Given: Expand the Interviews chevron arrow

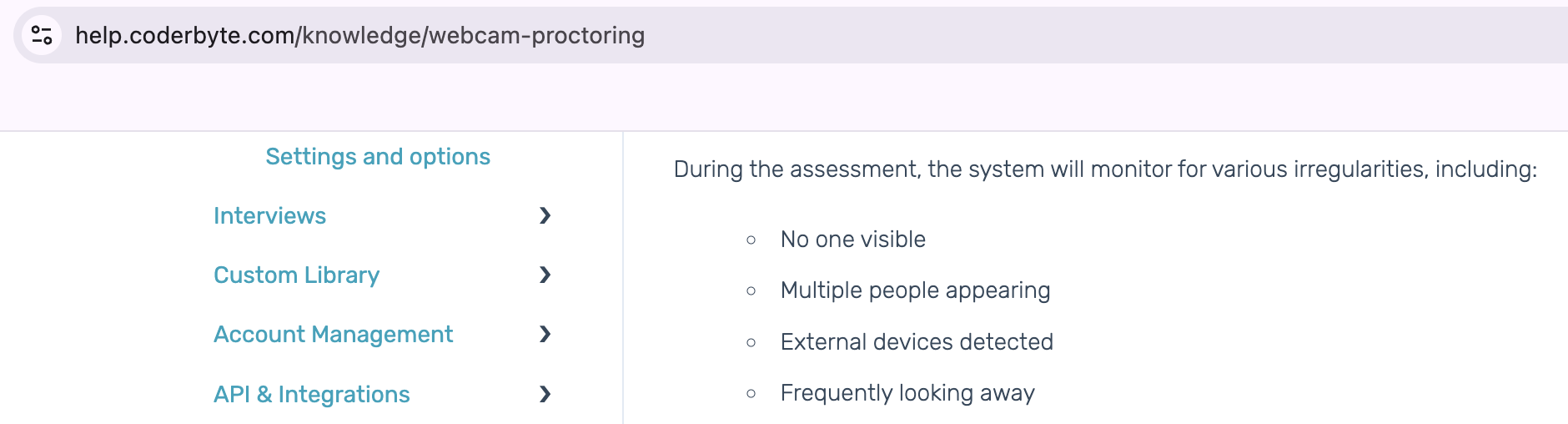Looking at the screenshot, I should pos(545,216).
